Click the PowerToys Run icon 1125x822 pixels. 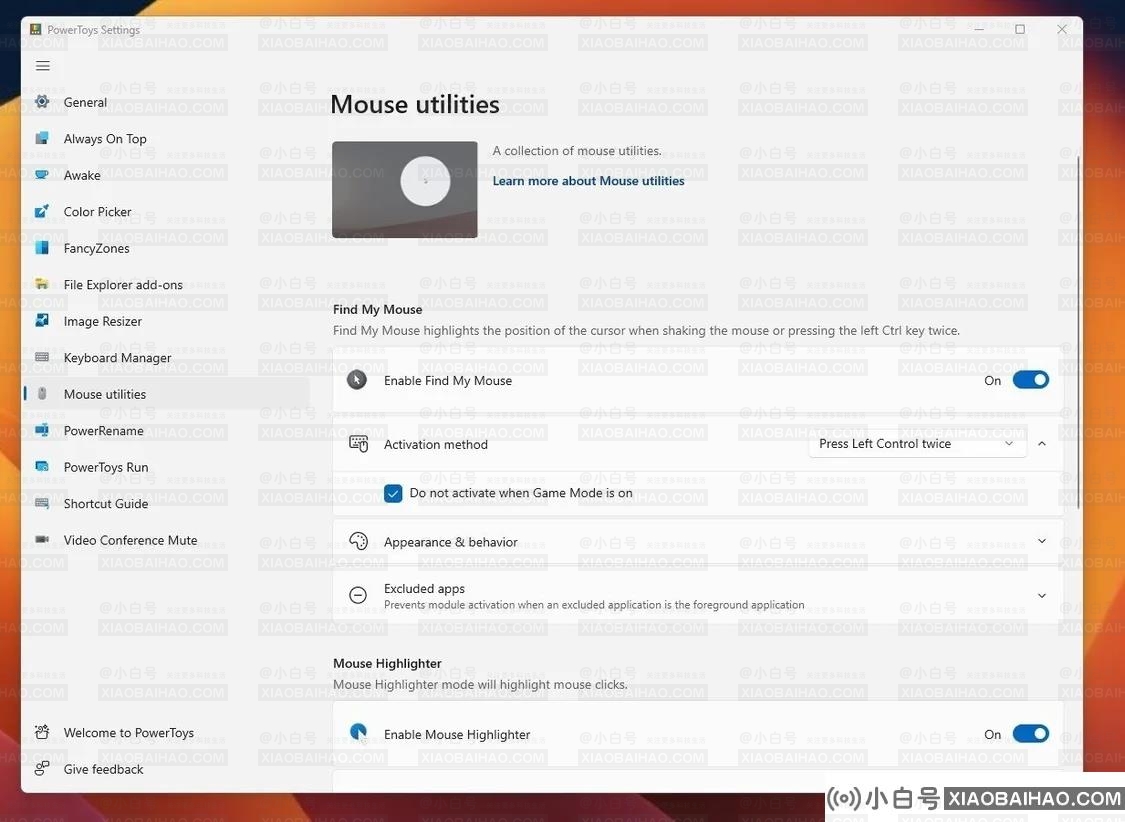coord(42,467)
